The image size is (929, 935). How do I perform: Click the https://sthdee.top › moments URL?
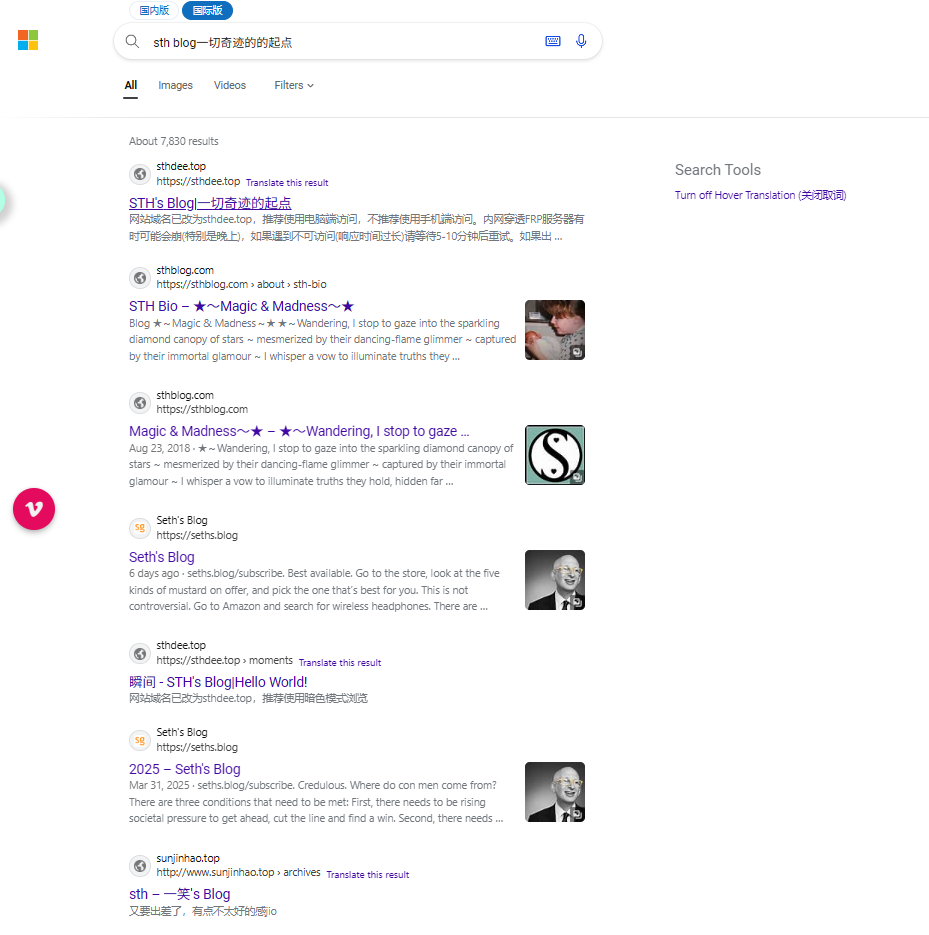point(225,660)
